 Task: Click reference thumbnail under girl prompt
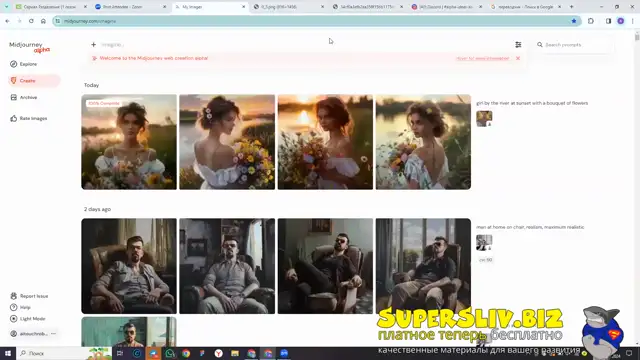coord(484,118)
